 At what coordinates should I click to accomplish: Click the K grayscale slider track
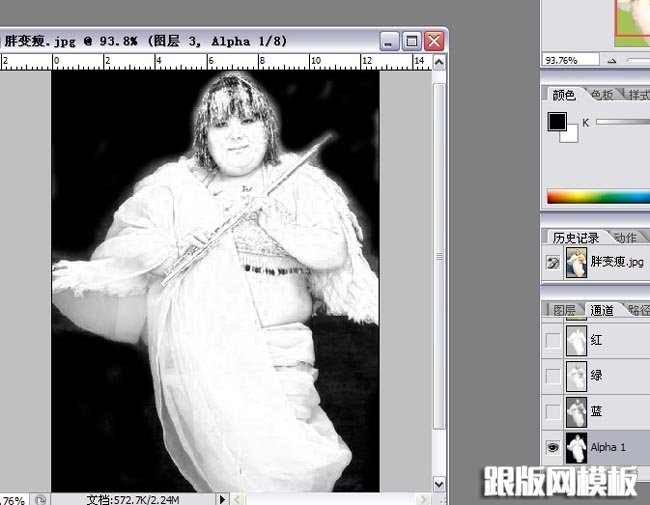(622, 122)
